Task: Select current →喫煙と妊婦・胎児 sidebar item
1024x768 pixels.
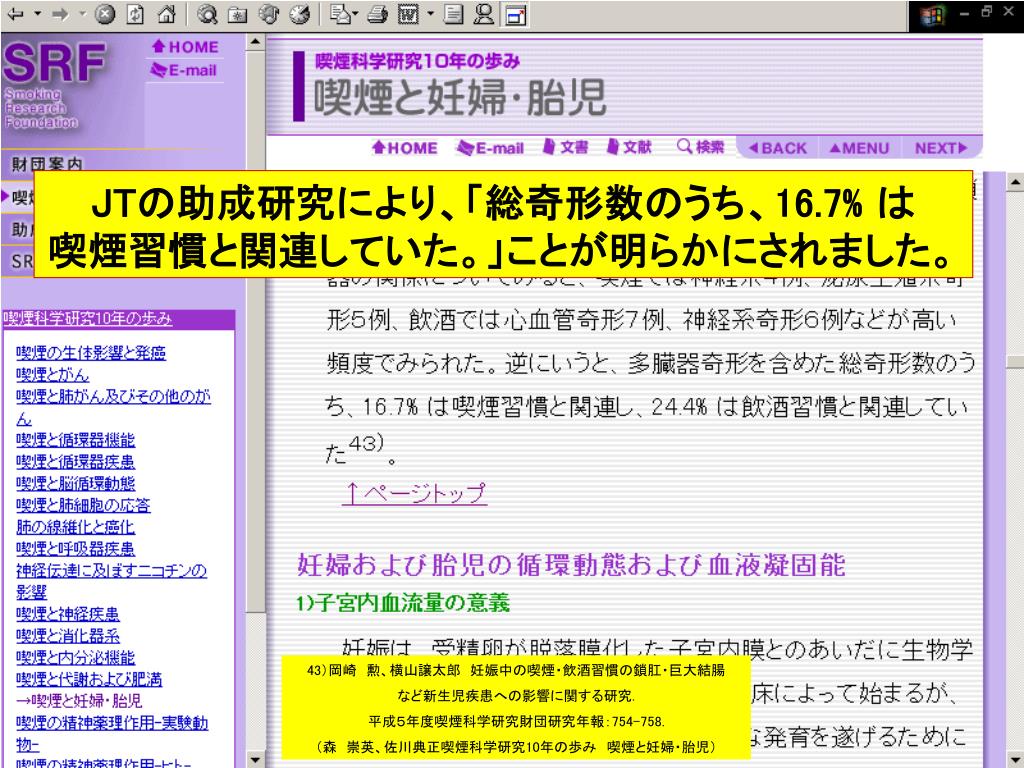Action: [x=79, y=701]
